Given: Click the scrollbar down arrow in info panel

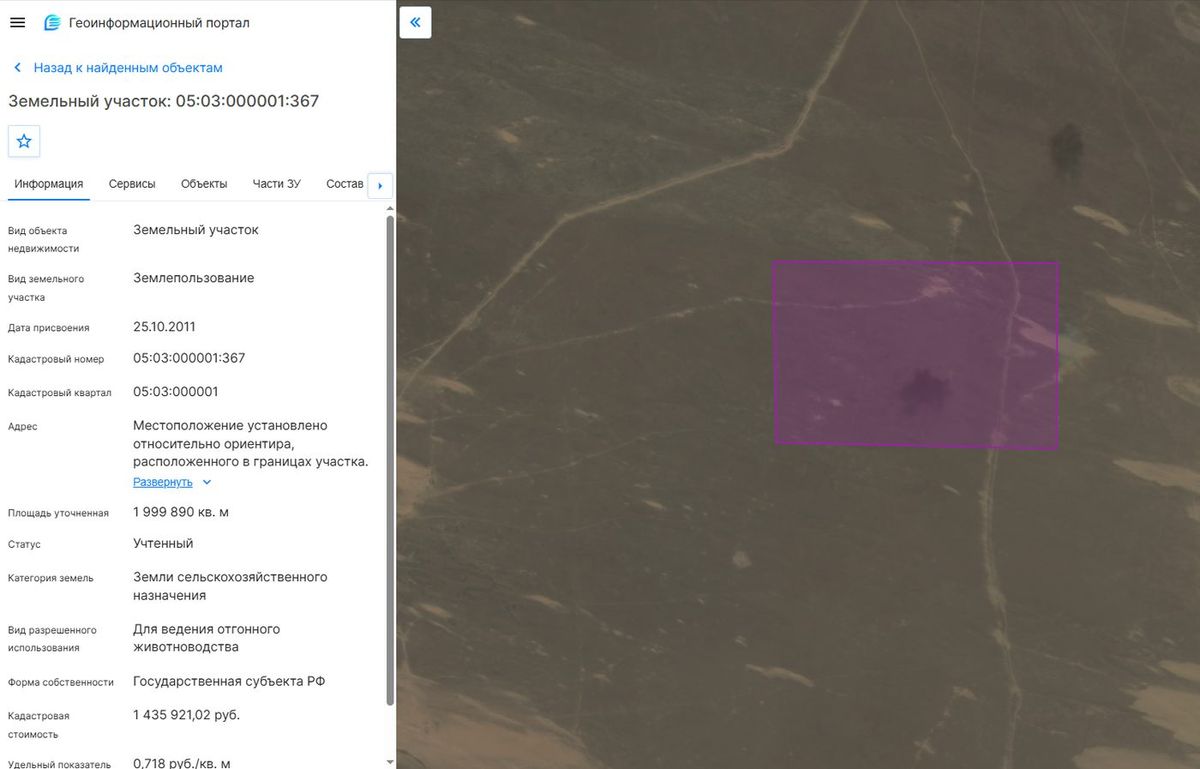Looking at the screenshot, I should (x=390, y=762).
